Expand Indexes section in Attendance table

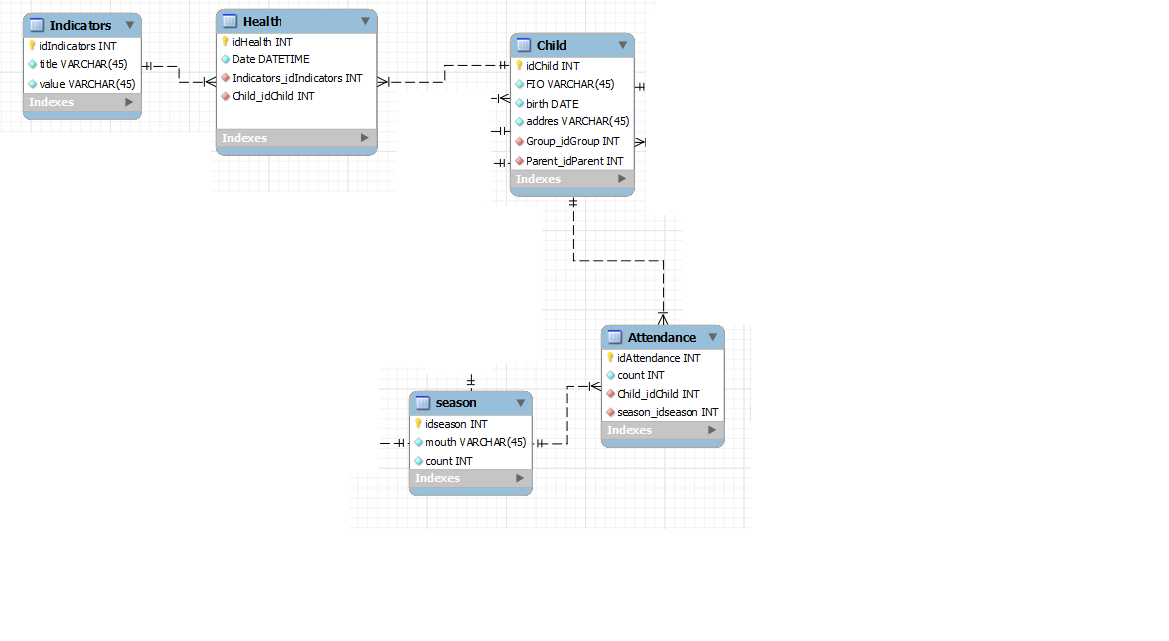[712, 430]
